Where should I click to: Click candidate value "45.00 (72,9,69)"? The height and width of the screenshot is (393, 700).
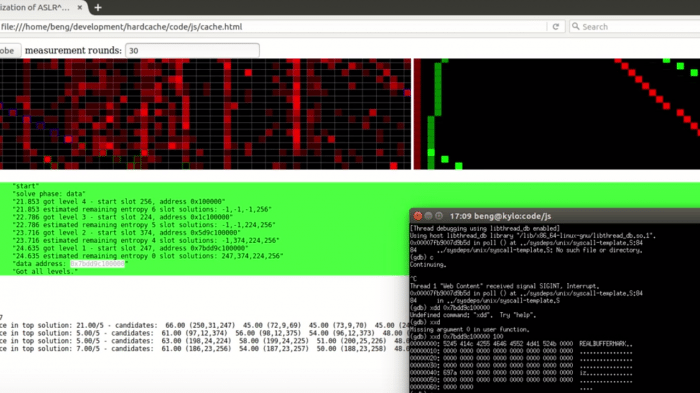click(x=272, y=326)
